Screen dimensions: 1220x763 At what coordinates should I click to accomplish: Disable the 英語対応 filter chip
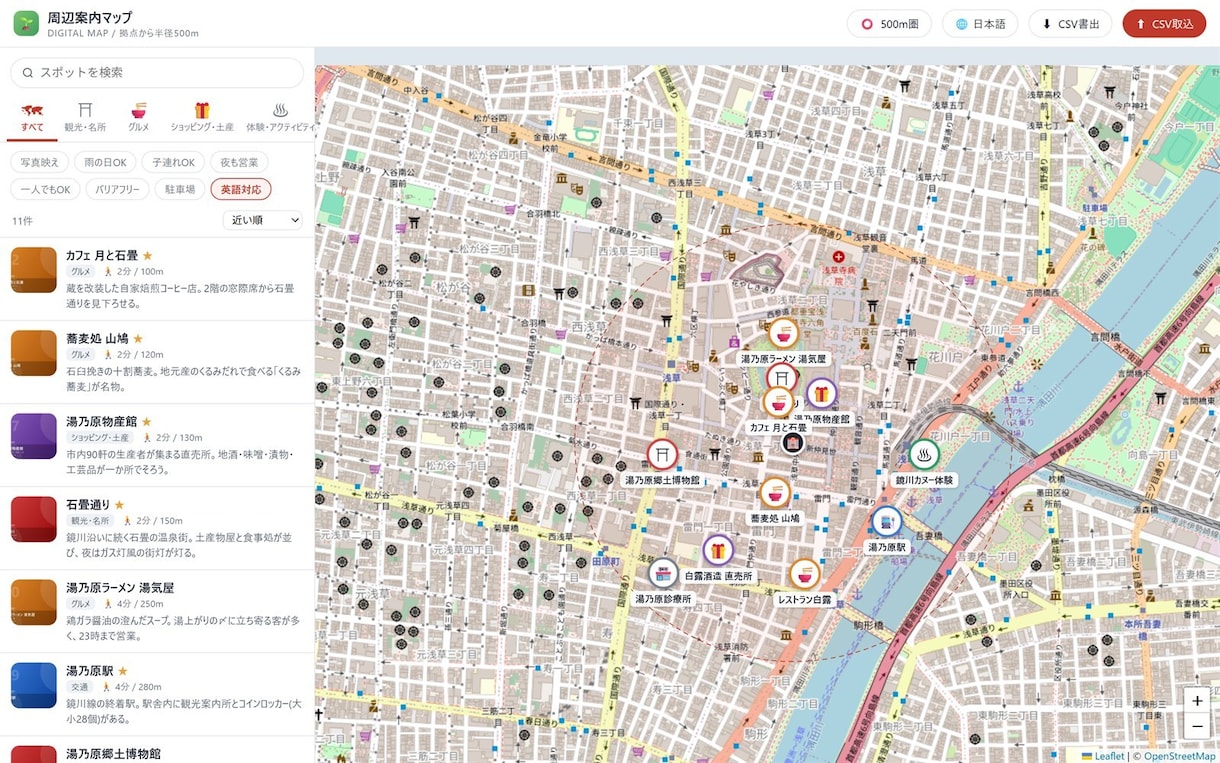[x=241, y=189]
